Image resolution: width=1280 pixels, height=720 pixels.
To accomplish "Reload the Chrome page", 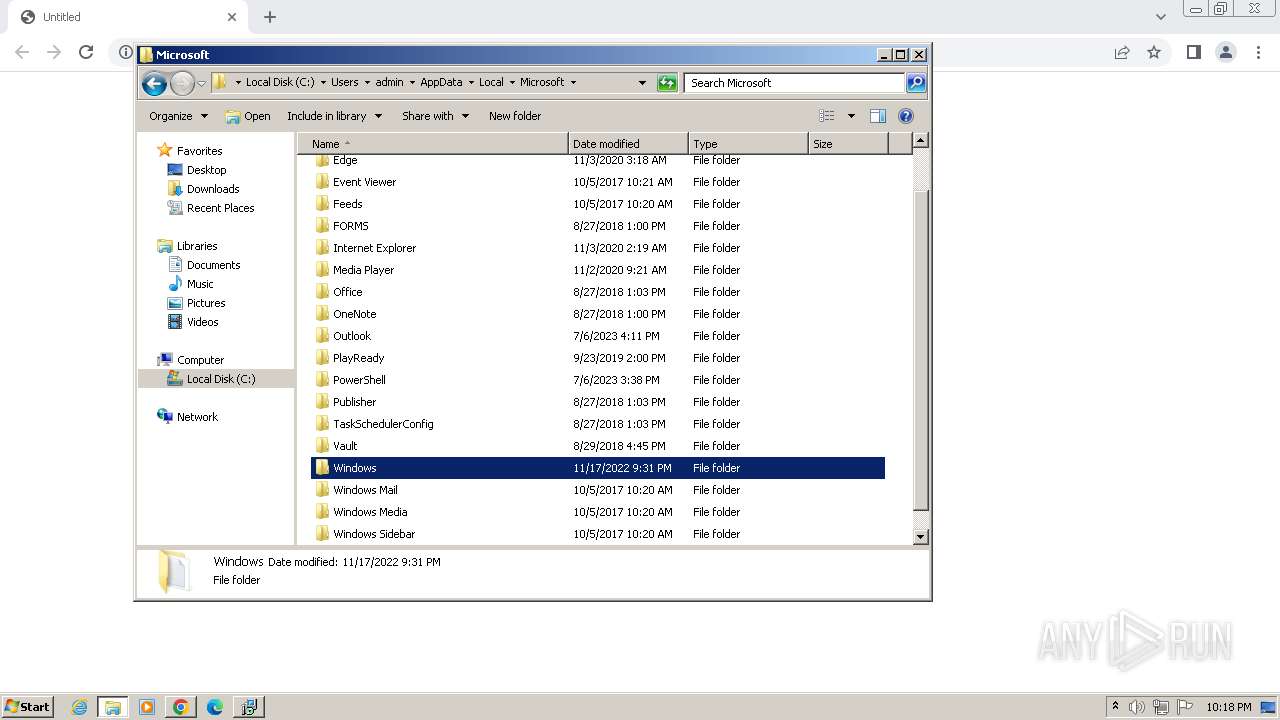I will coord(86,52).
